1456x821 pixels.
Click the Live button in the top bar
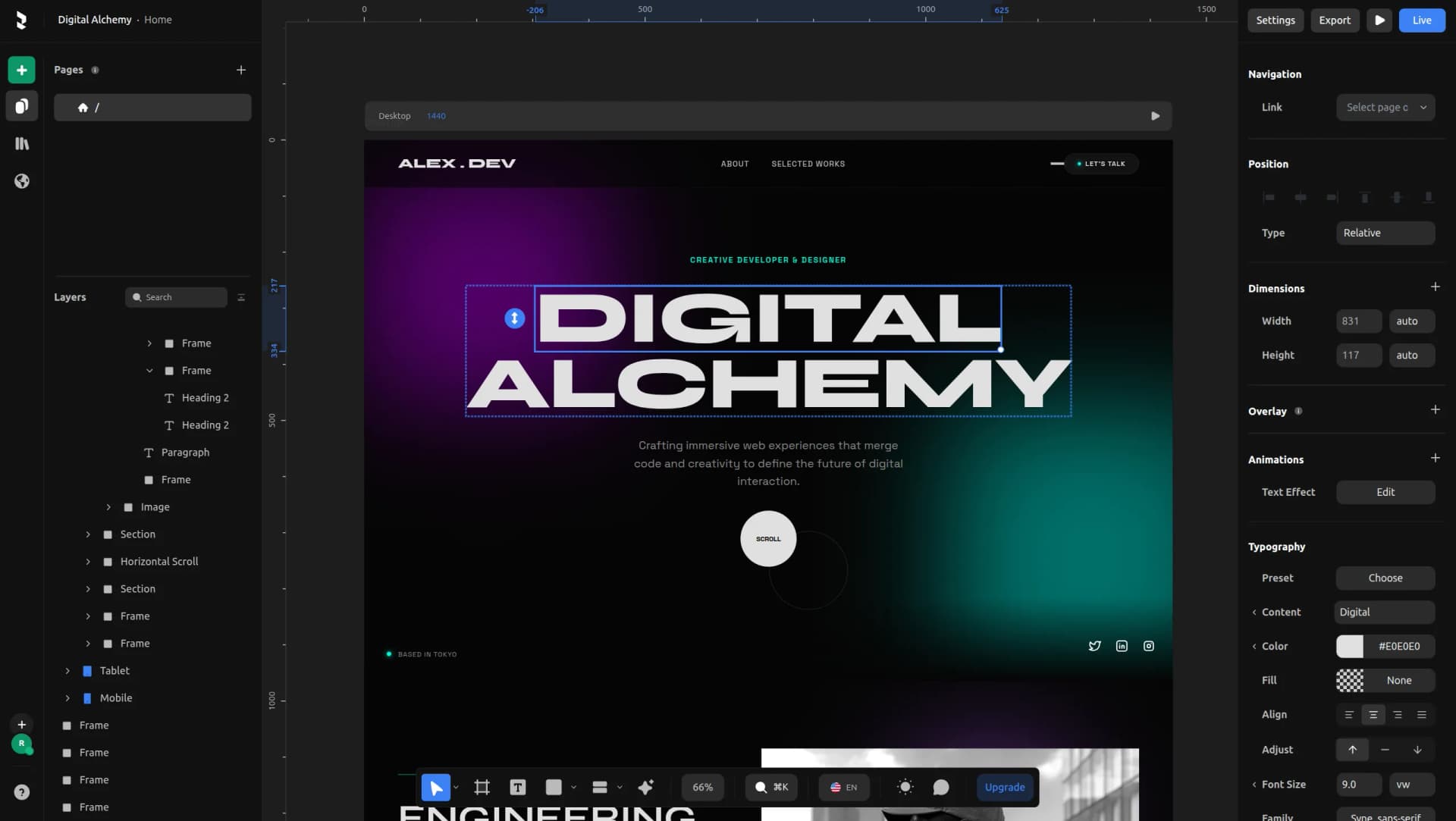pos(1422,20)
